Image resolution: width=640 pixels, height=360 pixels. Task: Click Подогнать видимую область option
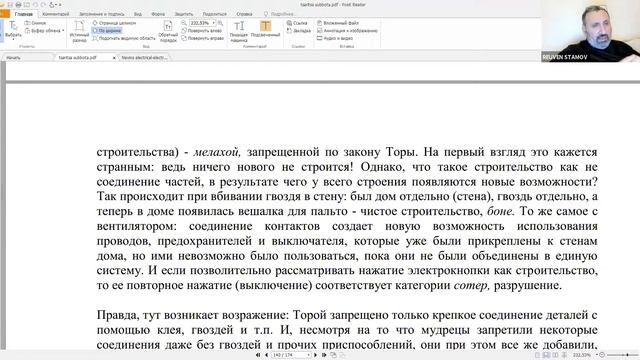[x=124, y=38]
